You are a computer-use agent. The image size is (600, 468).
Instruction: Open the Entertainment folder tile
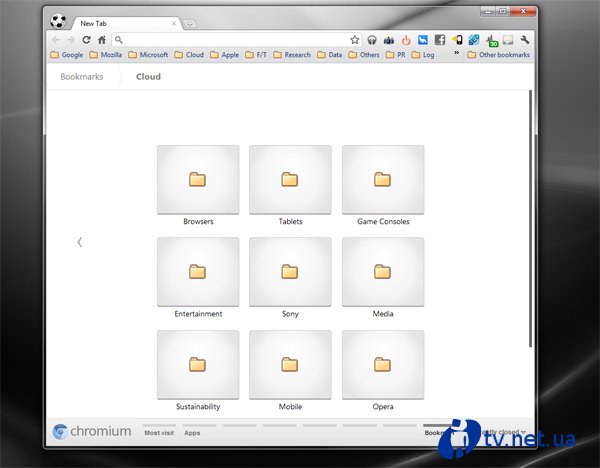click(198, 272)
